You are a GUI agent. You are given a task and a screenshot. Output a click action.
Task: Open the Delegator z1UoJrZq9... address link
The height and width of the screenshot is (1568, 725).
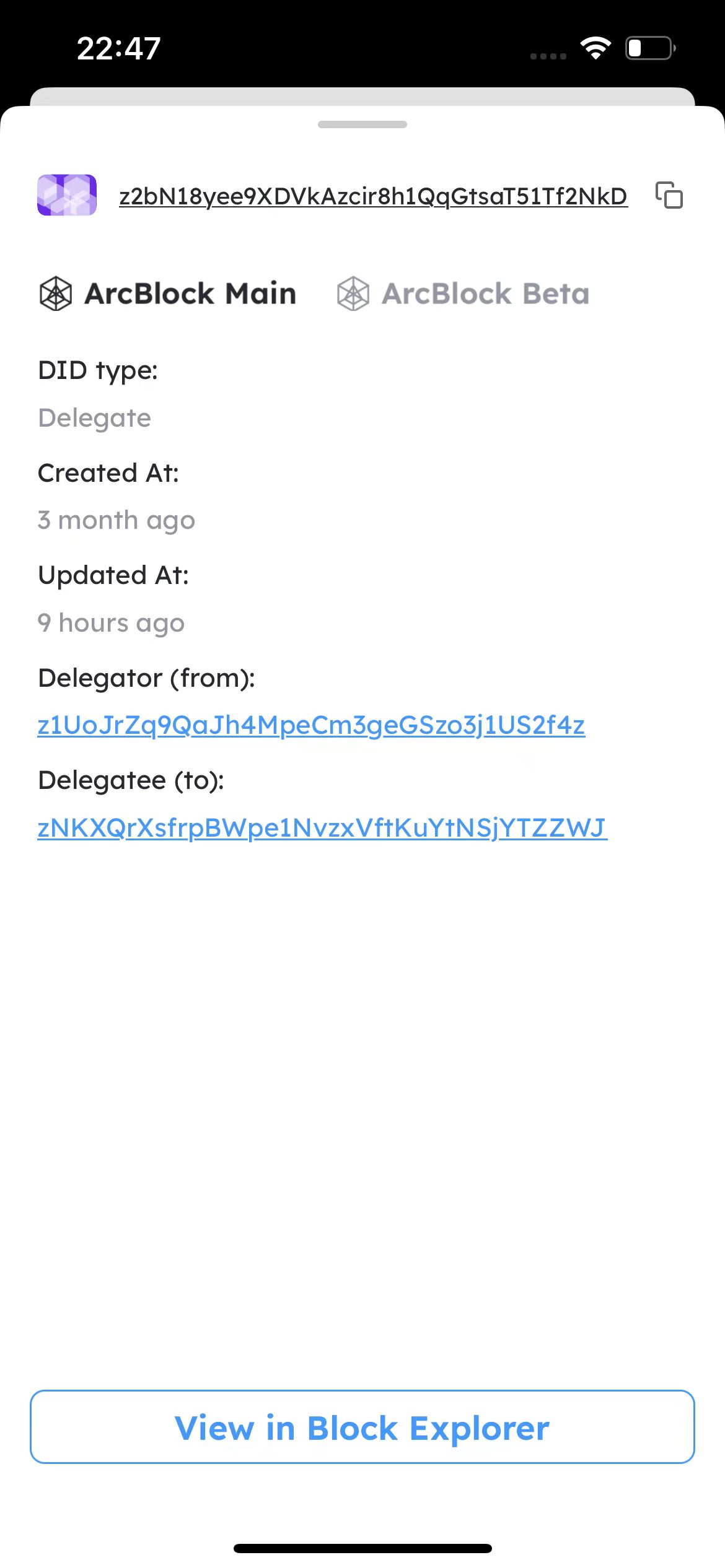tap(311, 725)
